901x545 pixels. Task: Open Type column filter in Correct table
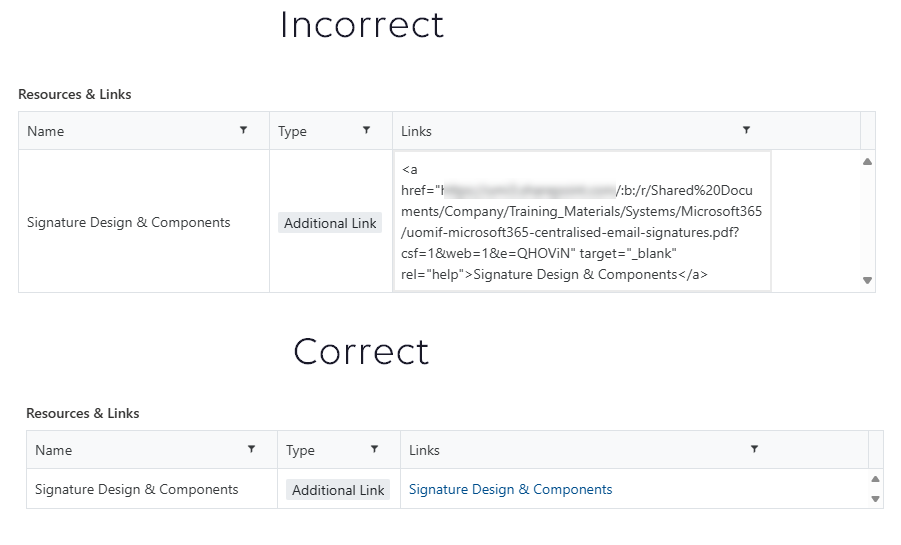(x=374, y=449)
